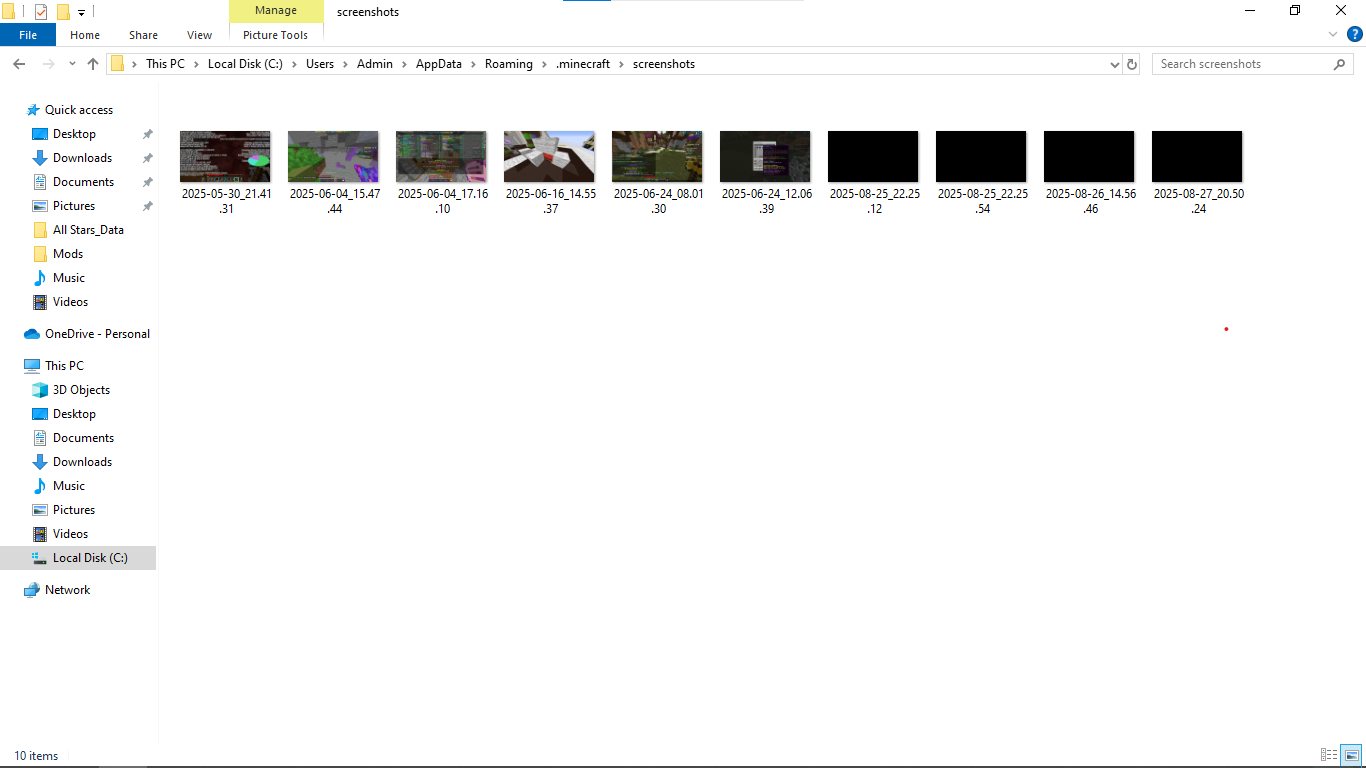
Task: Open the Mods folder in the sidebar
Action: coord(68,254)
